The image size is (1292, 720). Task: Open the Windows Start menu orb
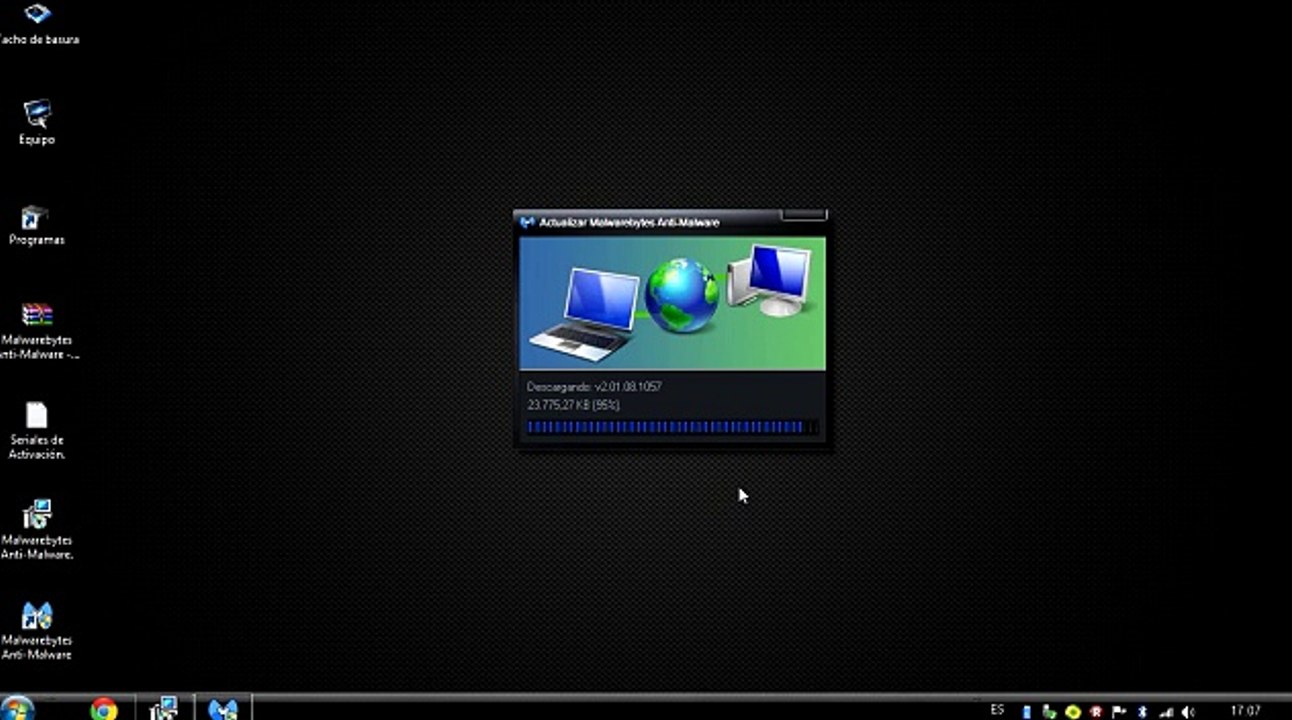17,709
